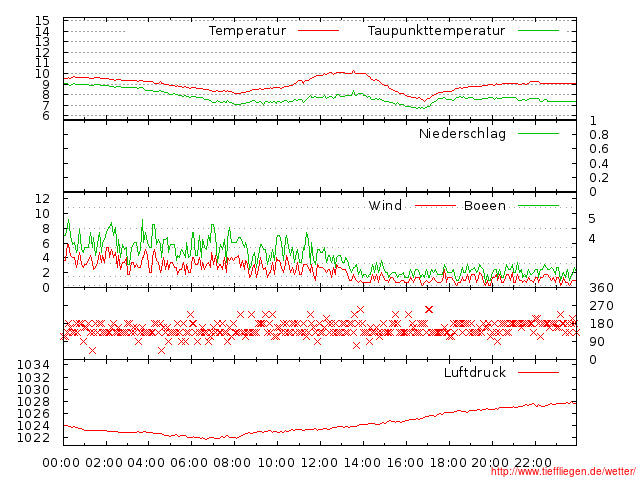Screen dimensions: 640x480
Task: Click the bold wind direction marker near 270
Action: [x=429, y=309]
